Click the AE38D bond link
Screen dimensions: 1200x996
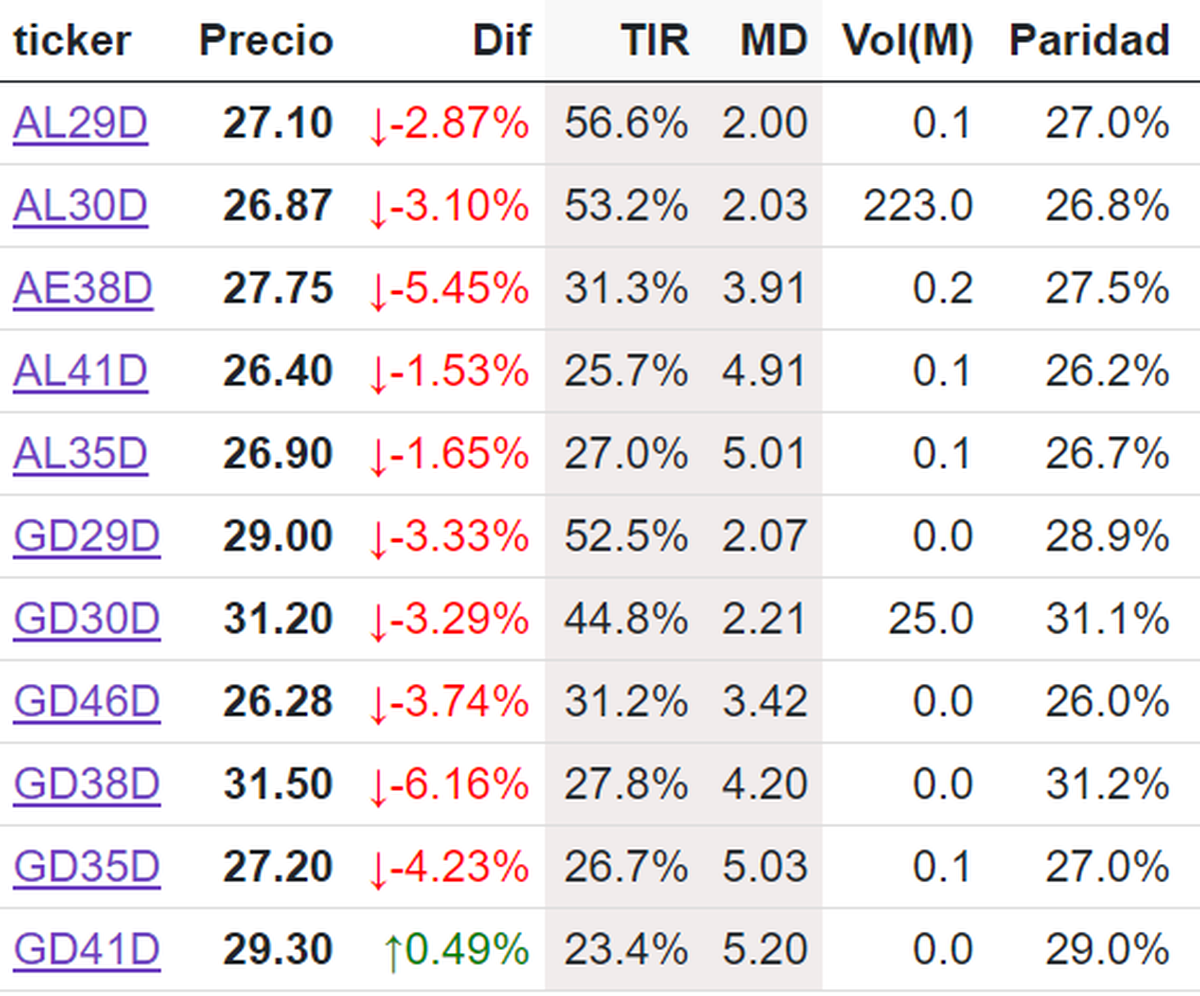[82, 289]
